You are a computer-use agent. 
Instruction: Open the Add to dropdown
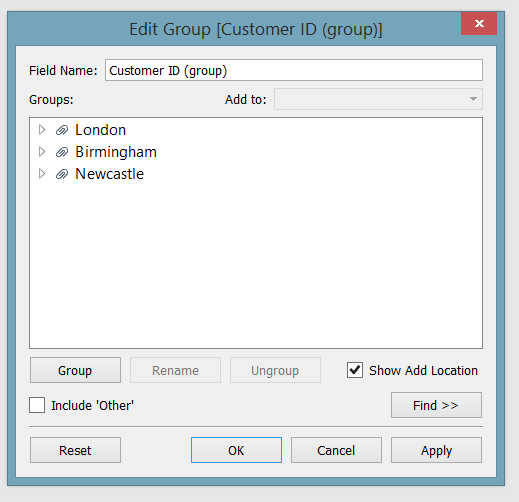378,99
